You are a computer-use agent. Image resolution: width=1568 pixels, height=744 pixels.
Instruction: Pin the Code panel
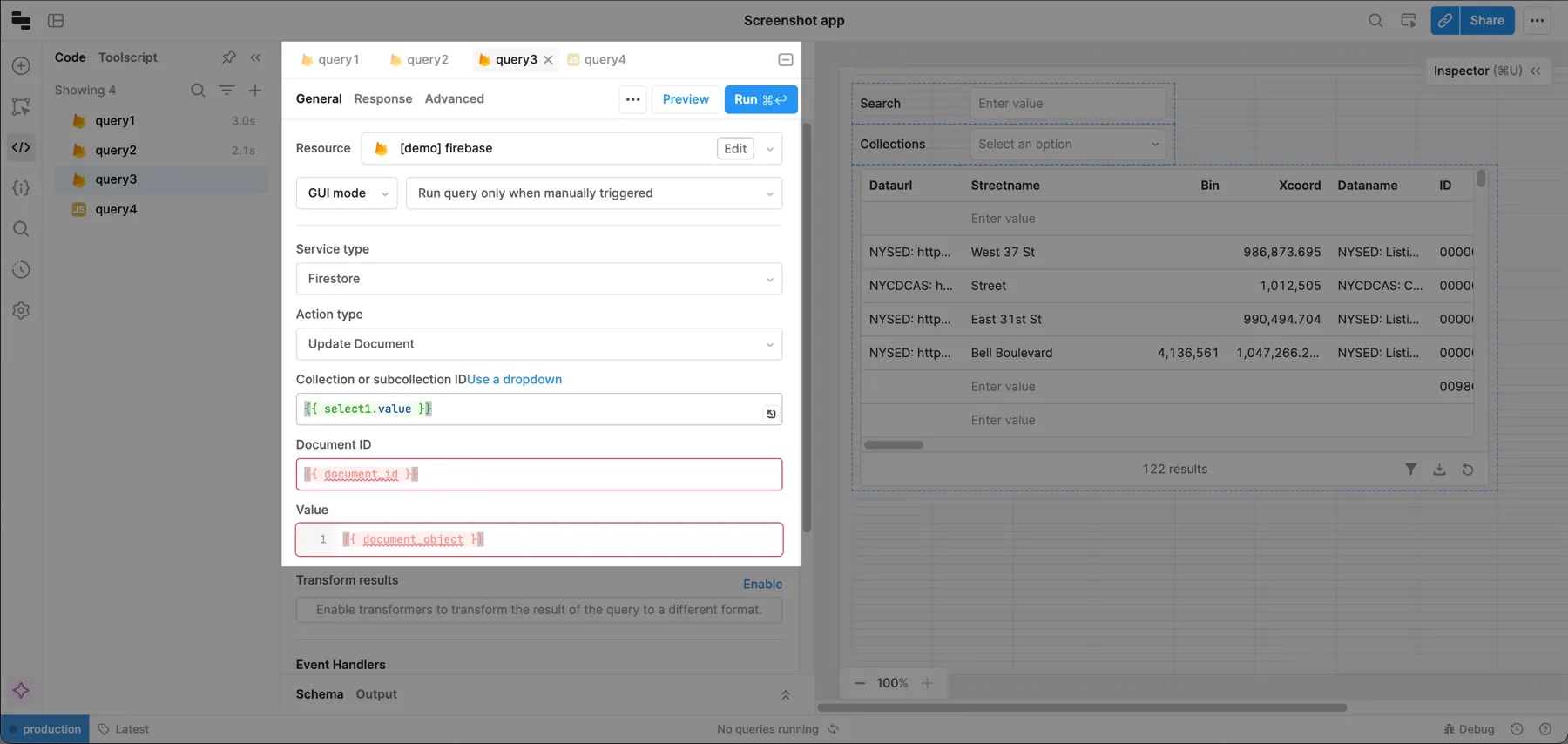pos(228,57)
